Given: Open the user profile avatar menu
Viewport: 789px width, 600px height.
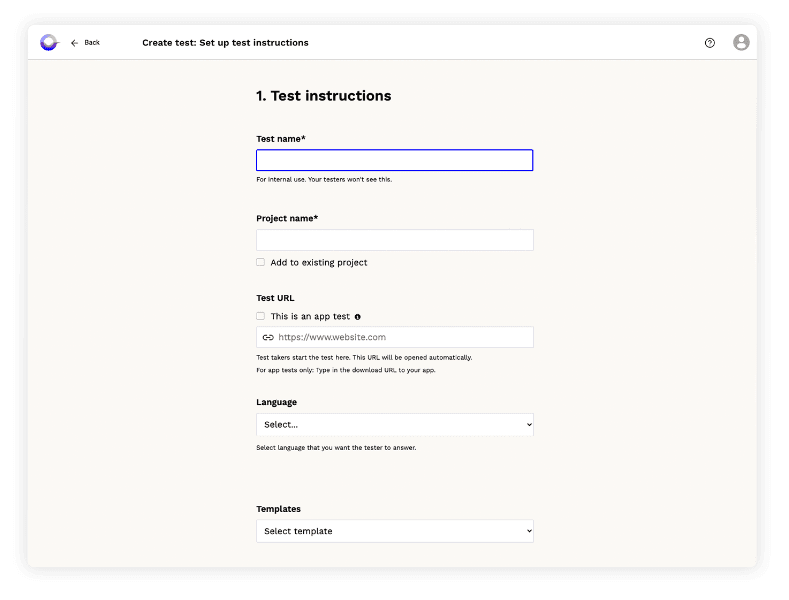Looking at the screenshot, I should (741, 43).
